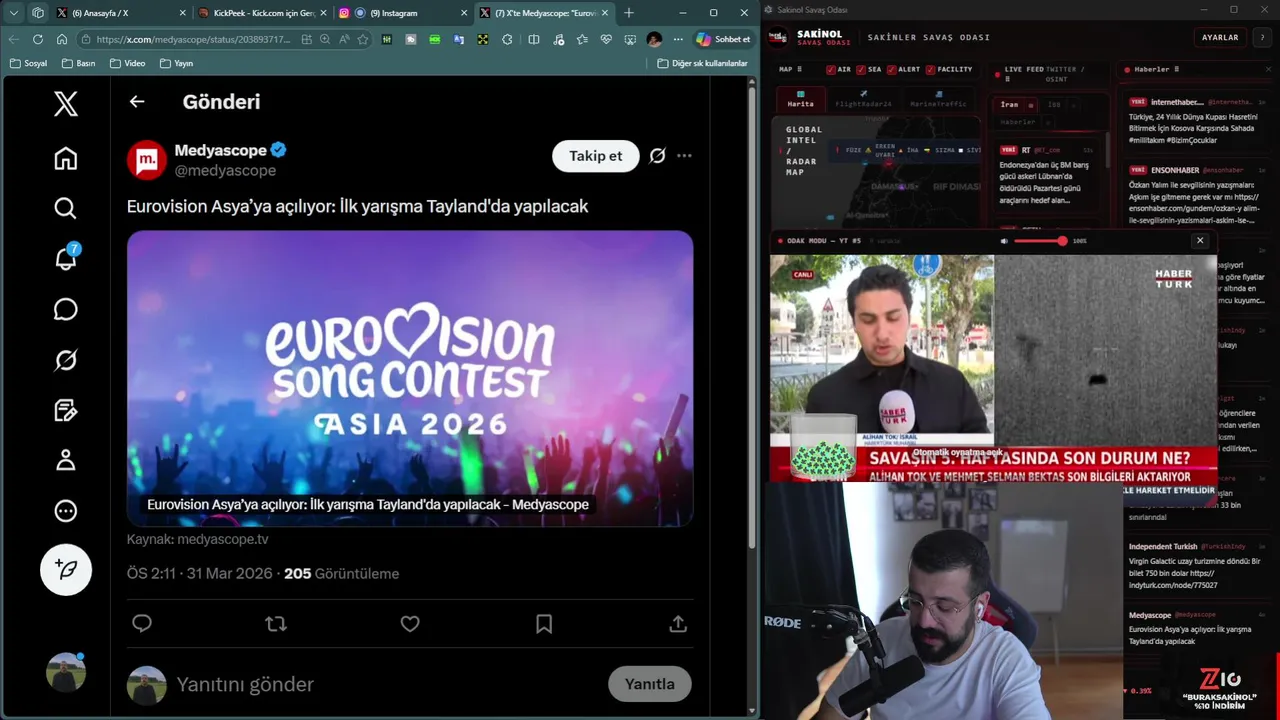
Task: Open messages chat bubble in X sidebar
Action: click(66, 309)
